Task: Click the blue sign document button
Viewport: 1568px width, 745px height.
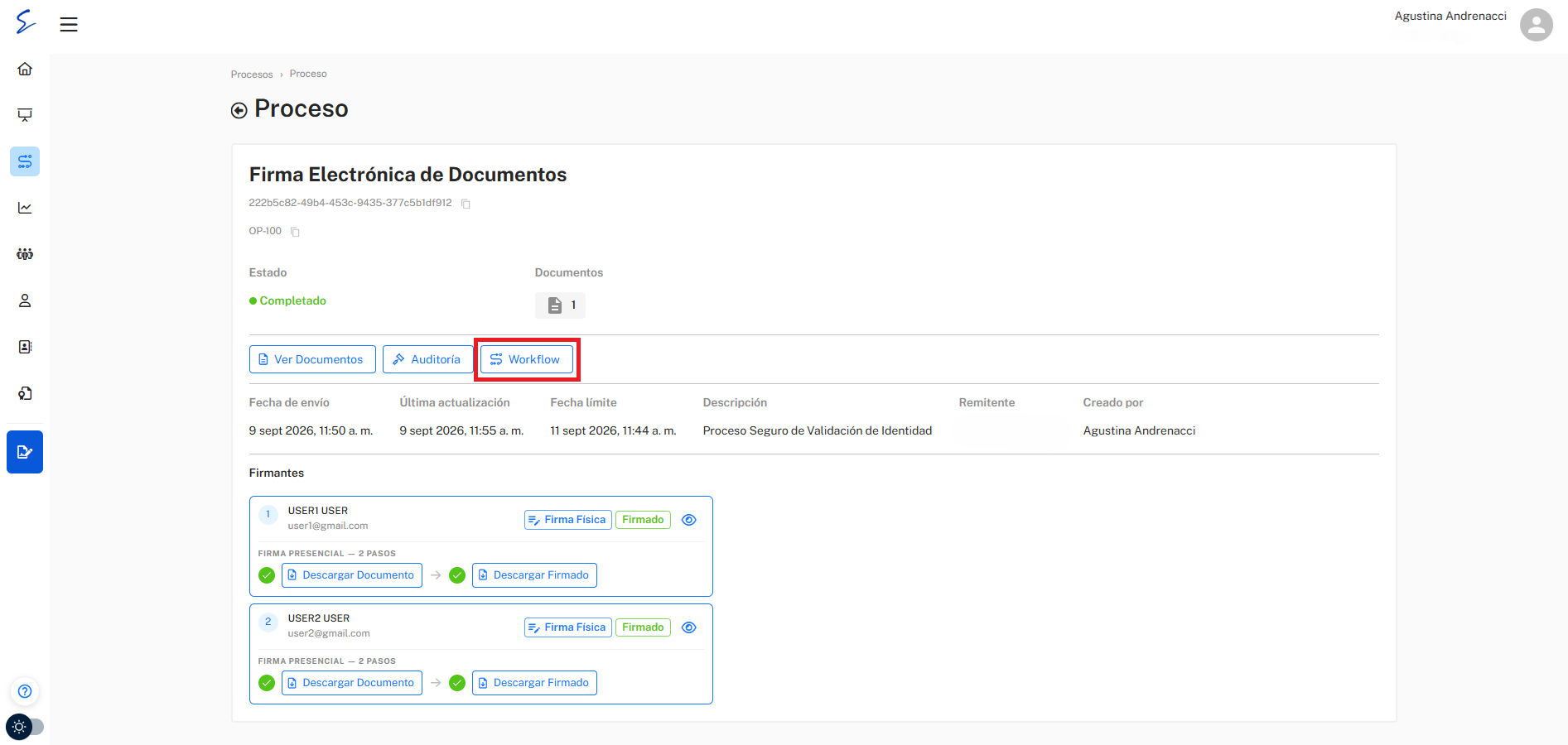Action: pyautogui.click(x=25, y=452)
